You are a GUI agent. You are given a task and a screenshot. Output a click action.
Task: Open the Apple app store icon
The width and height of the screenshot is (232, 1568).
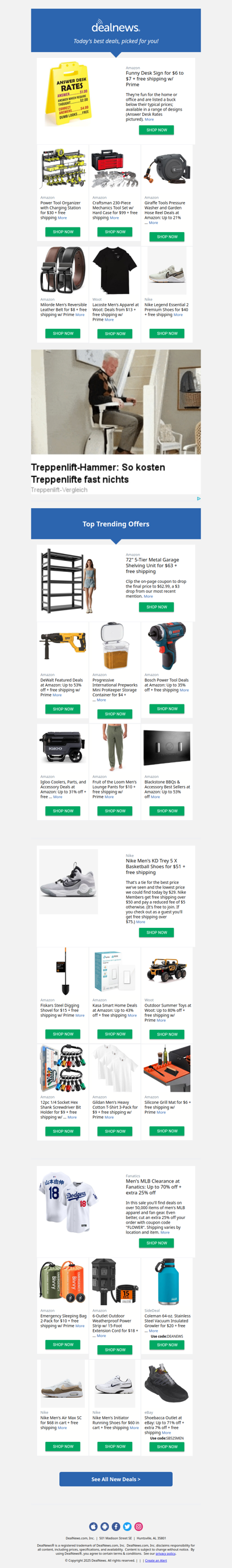93,1526
